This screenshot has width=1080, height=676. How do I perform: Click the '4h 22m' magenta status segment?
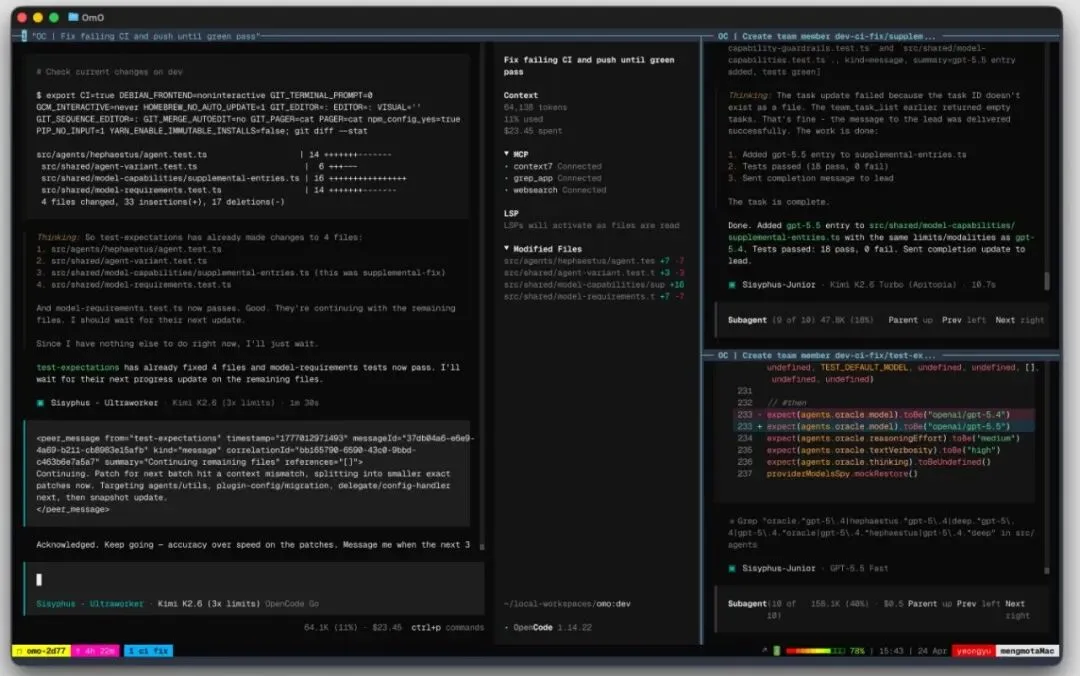(x=96, y=651)
